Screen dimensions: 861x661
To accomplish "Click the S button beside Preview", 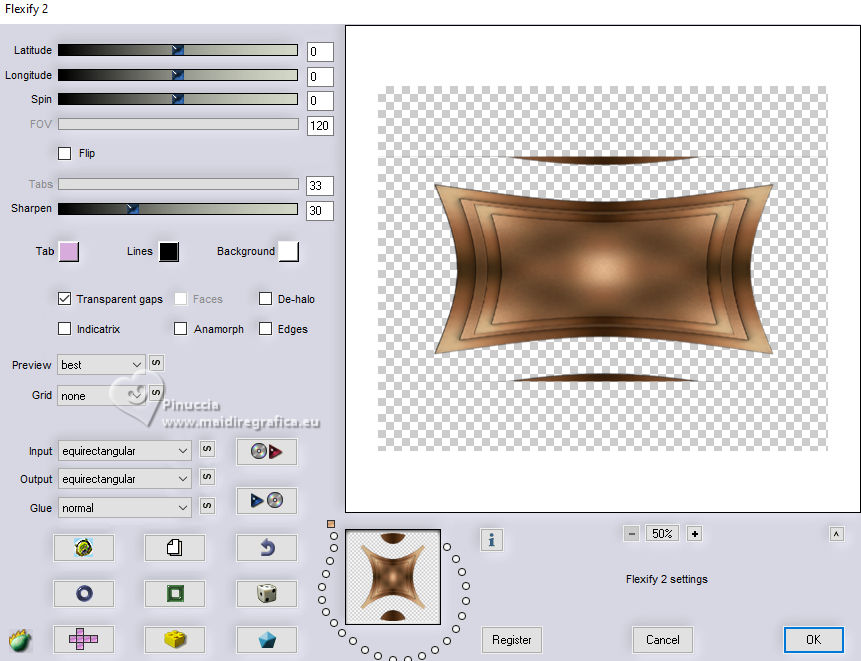I will [156, 363].
